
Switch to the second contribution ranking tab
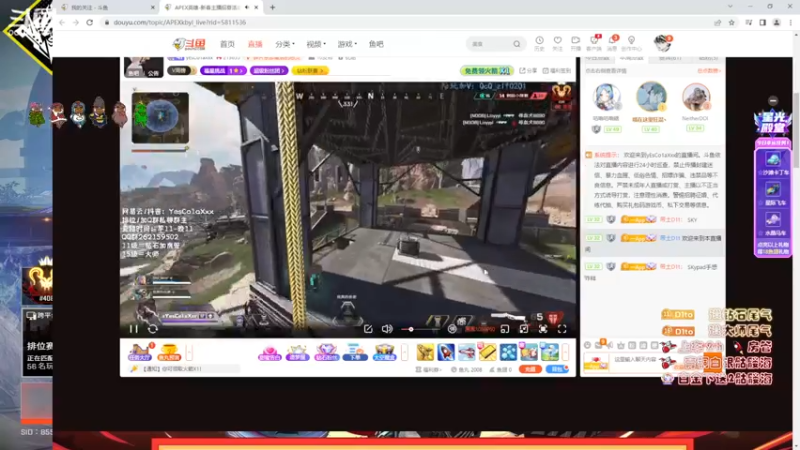tap(631, 59)
